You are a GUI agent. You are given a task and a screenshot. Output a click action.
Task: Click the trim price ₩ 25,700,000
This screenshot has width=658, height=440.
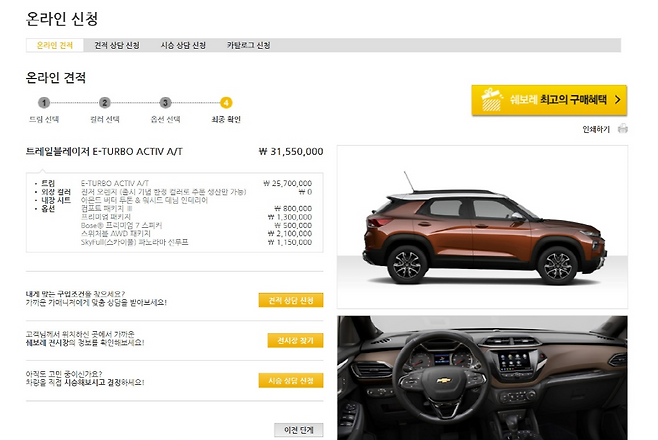pyautogui.click(x=287, y=183)
